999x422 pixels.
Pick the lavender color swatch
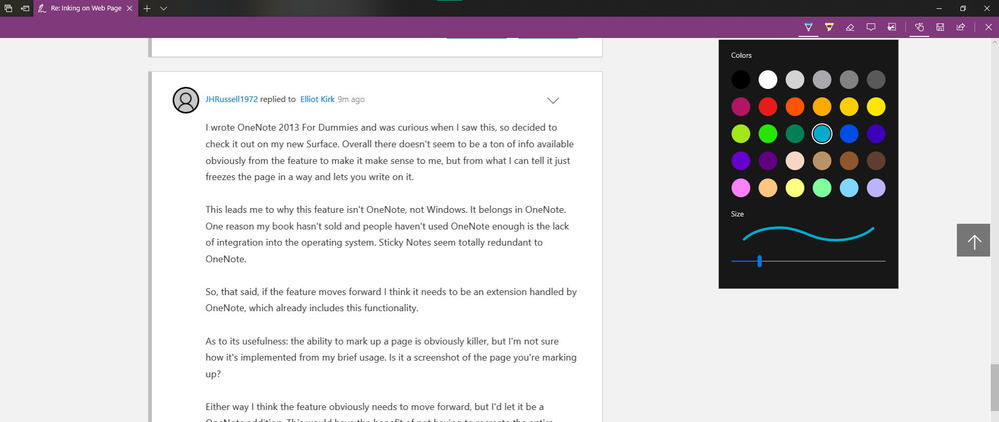coord(876,188)
